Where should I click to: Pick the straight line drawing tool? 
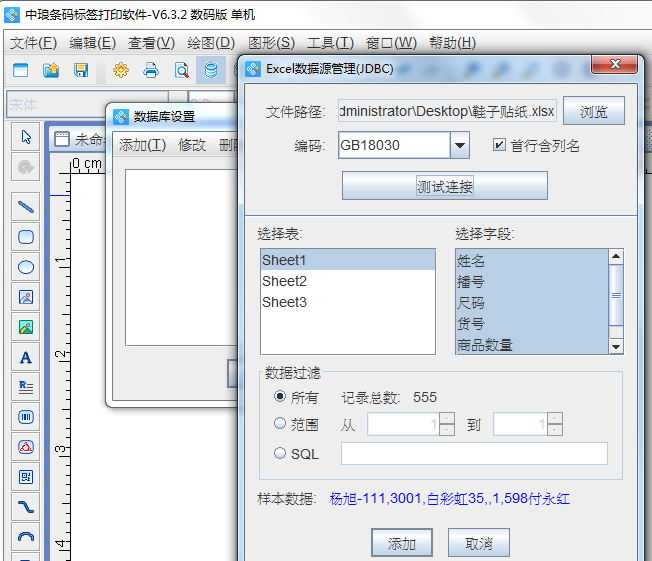click(x=26, y=207)
